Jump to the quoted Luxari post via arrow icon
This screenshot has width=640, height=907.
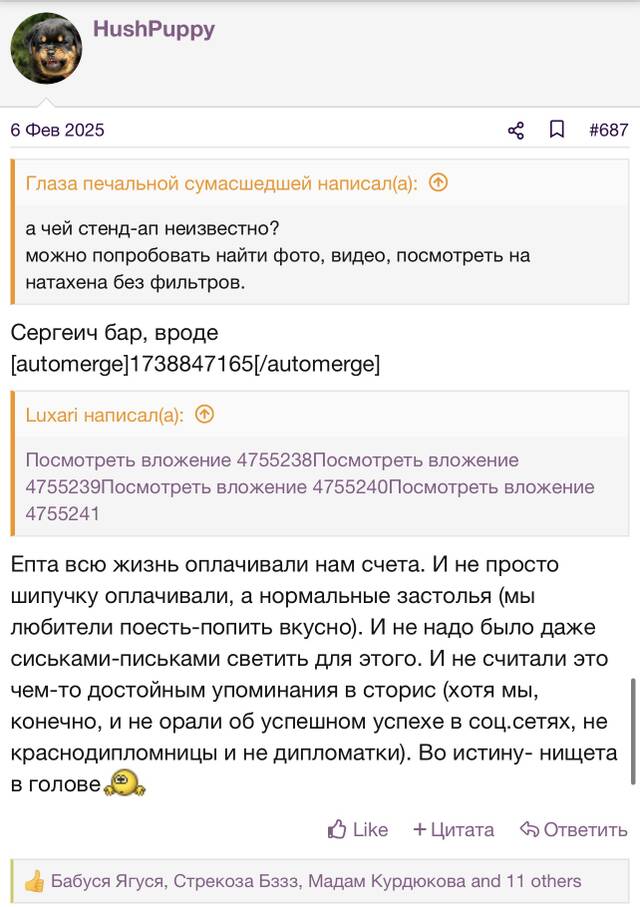(x=204, y=414)
